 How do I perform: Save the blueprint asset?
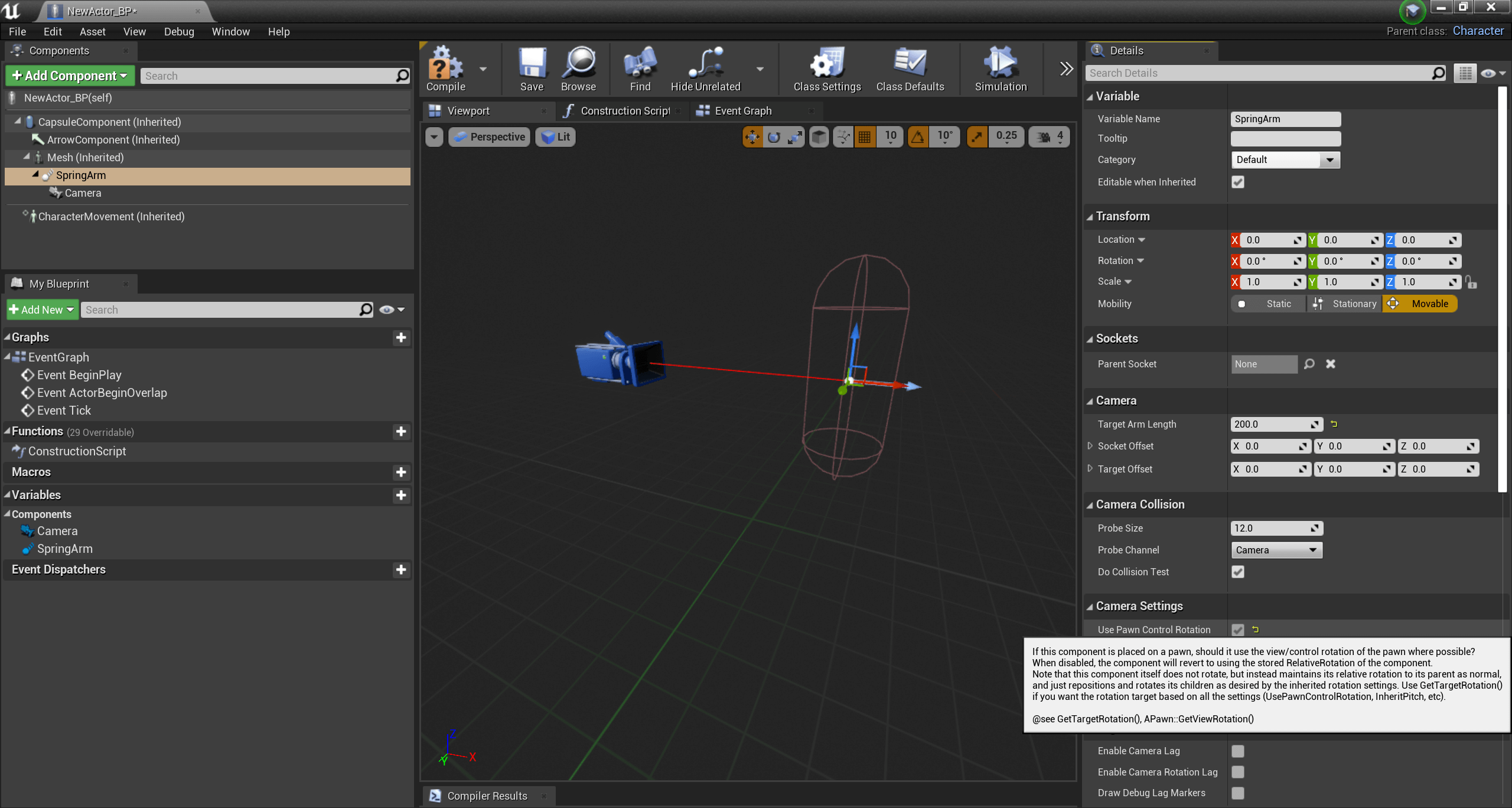coord(532,69)
